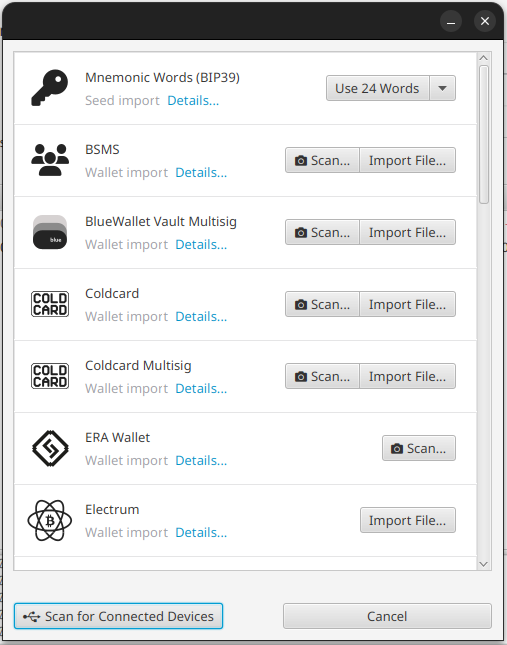The image size is (507, 645).
Task: Click the Mnemonic Words key icon
Action: (50, 88)
